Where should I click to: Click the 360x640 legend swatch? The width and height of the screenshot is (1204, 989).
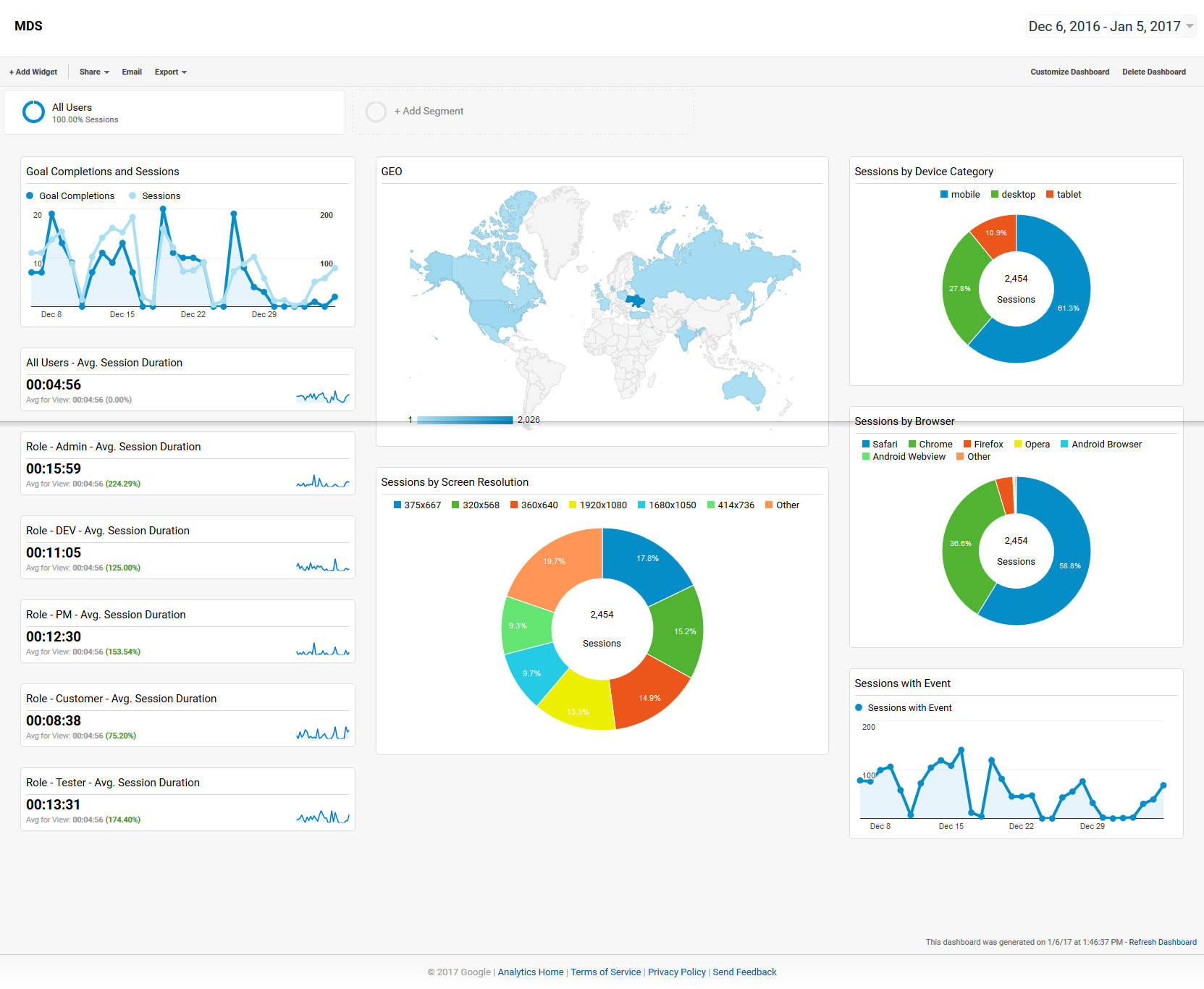(x=514, y=505)
